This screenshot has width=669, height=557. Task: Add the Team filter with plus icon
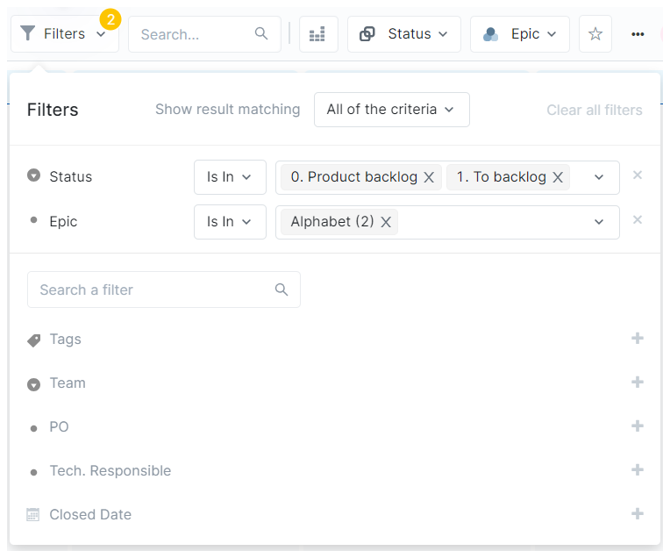[x=637, y=382]
